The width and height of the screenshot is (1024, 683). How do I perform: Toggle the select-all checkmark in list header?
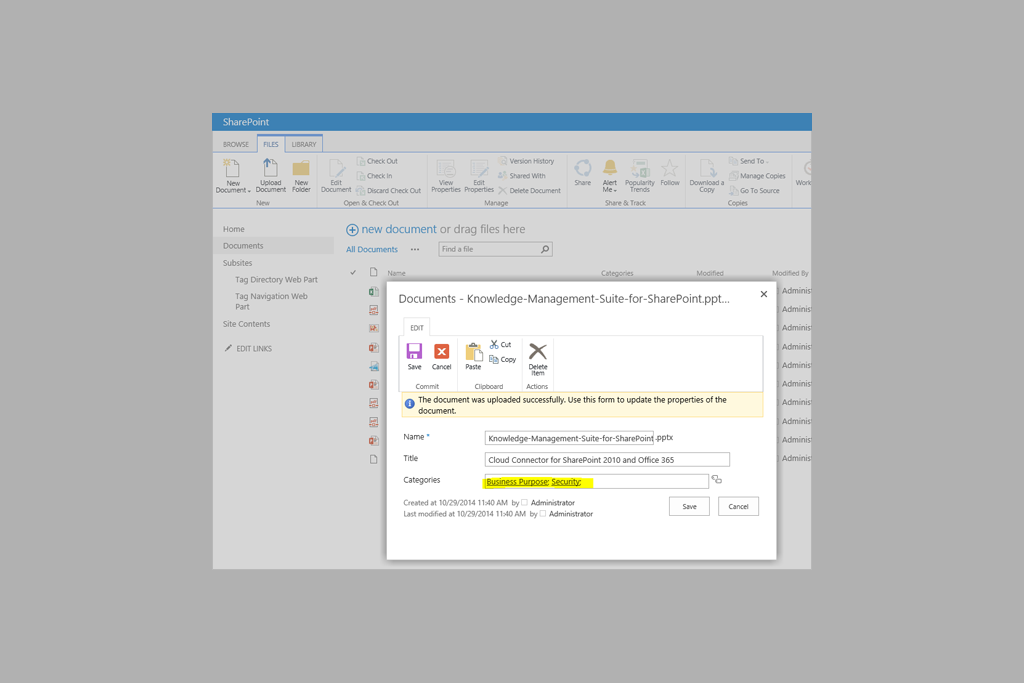coord(353,272)
